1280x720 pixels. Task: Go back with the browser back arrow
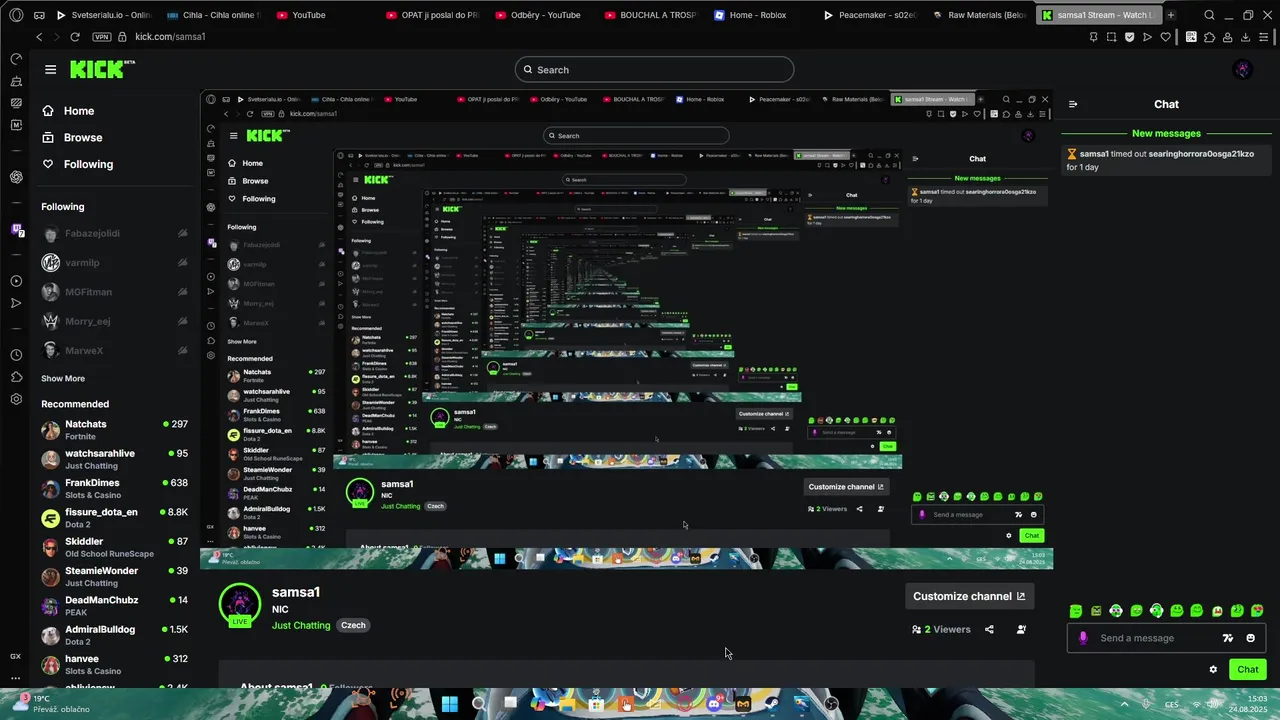(x=39, y=36)
